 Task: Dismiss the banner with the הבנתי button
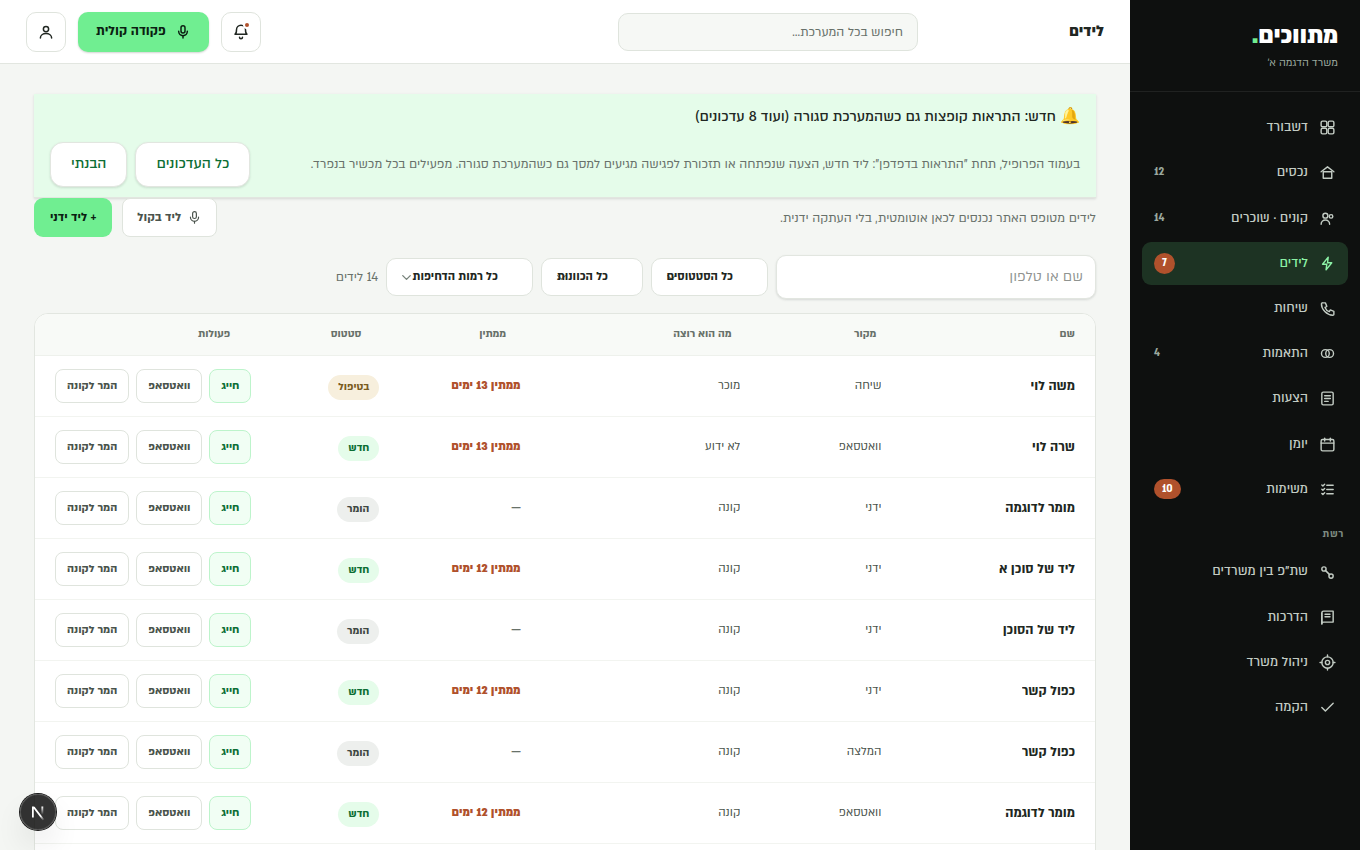point(89,164)
